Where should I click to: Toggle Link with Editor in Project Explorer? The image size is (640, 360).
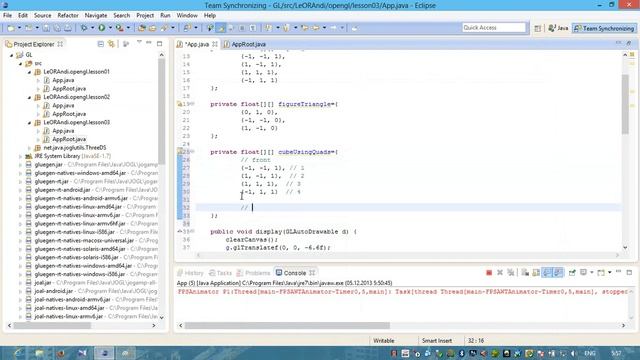[111, 44]
